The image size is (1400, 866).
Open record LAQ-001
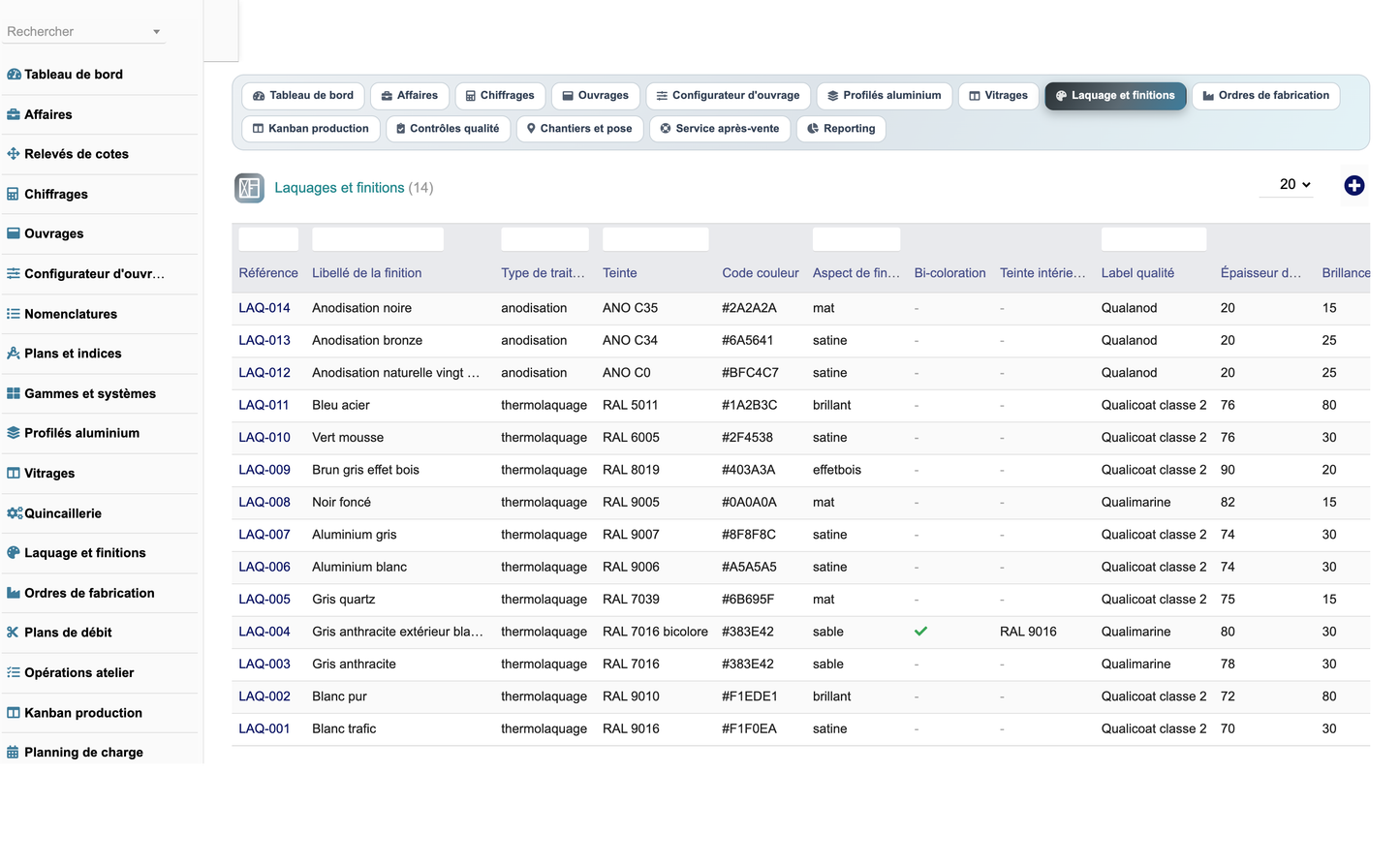pos(264,729)
